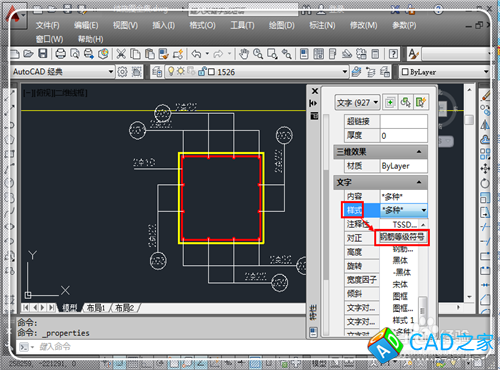Screen dimensions: 500x370
Task: Select 钢筋等级符号 from style list
Action: point(402,237)
